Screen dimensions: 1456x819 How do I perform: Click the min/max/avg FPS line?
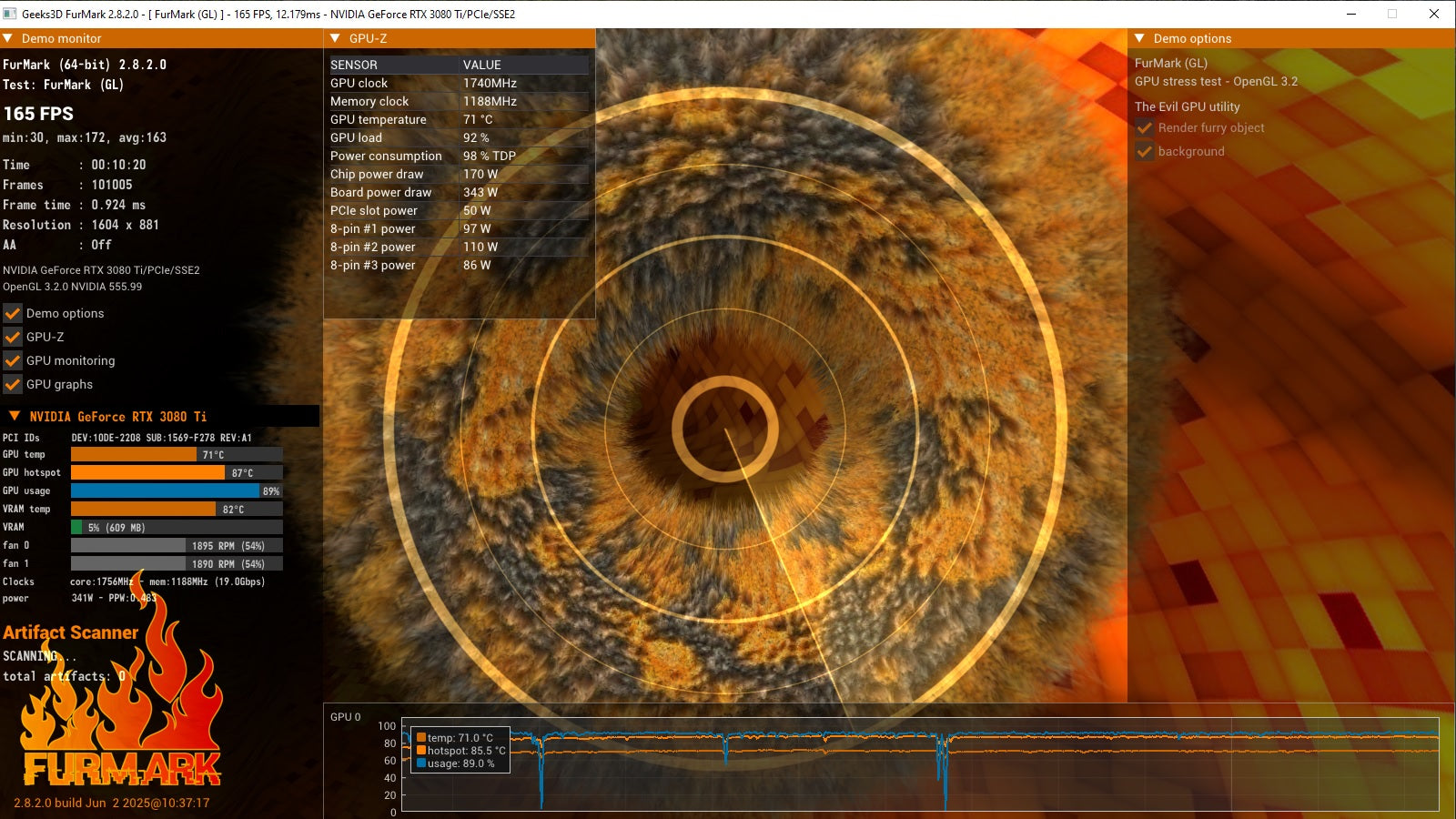(x=85, y=137)
